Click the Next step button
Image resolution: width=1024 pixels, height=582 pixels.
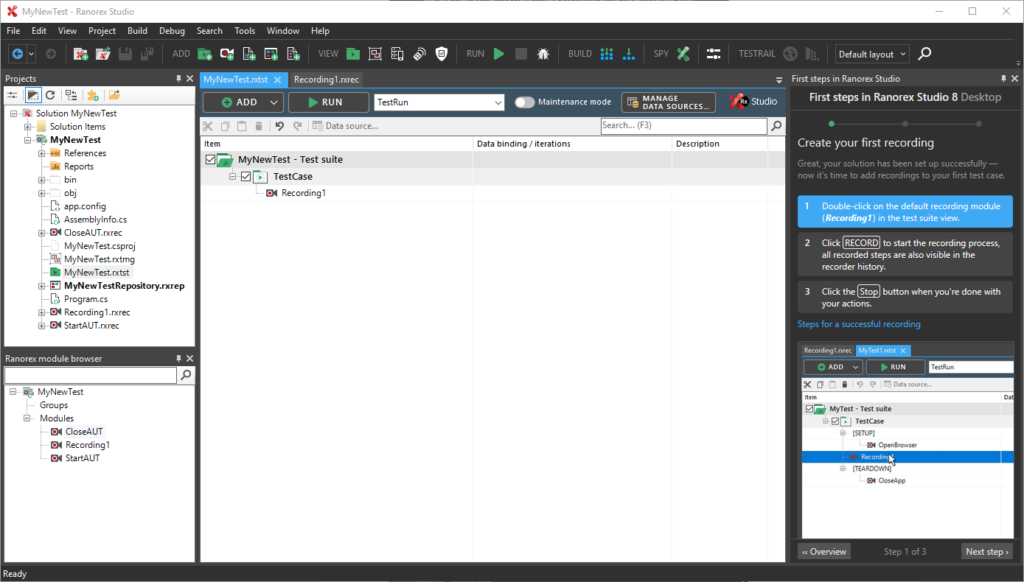987,552
